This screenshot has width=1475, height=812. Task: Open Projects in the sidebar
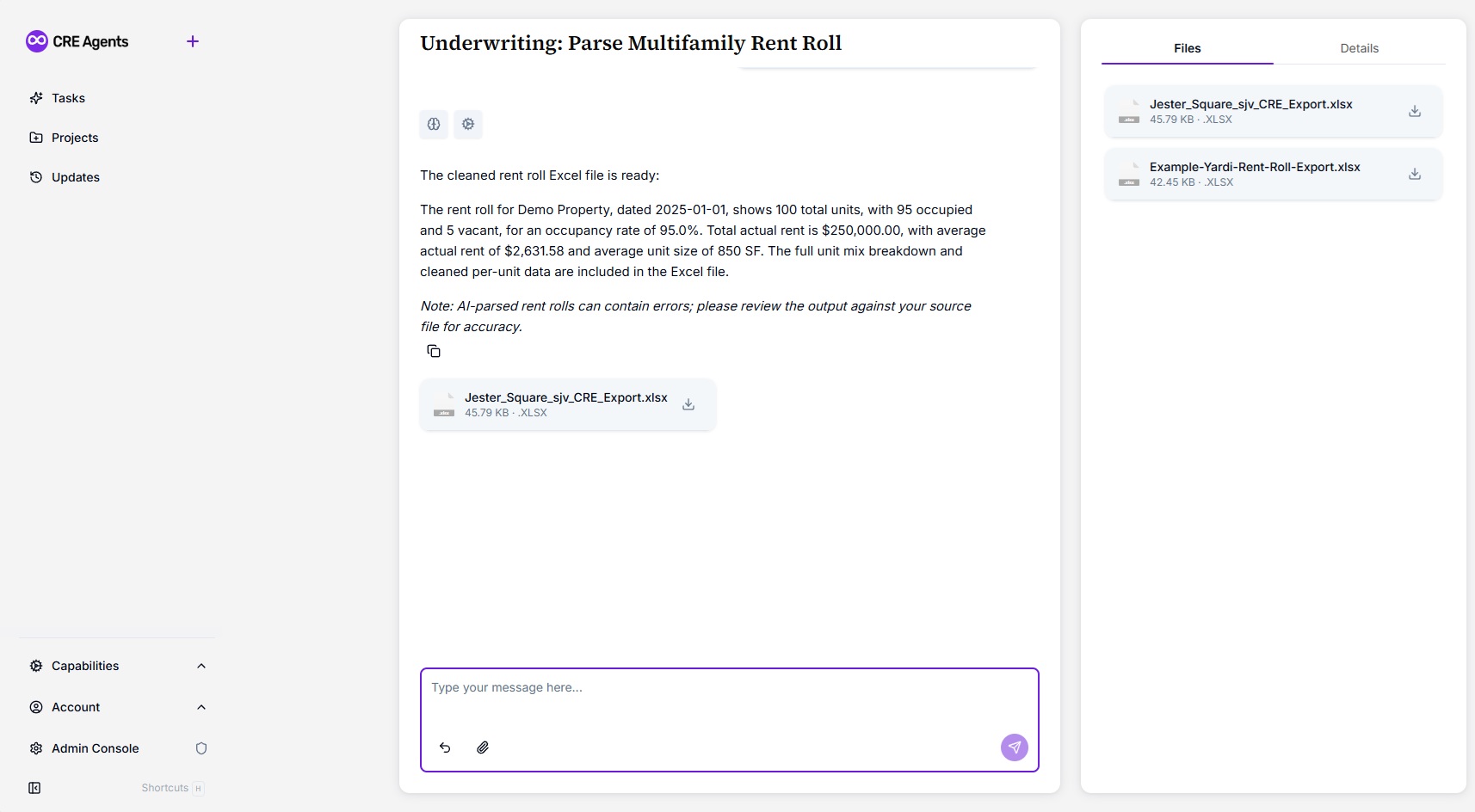[x=73, y=138]
